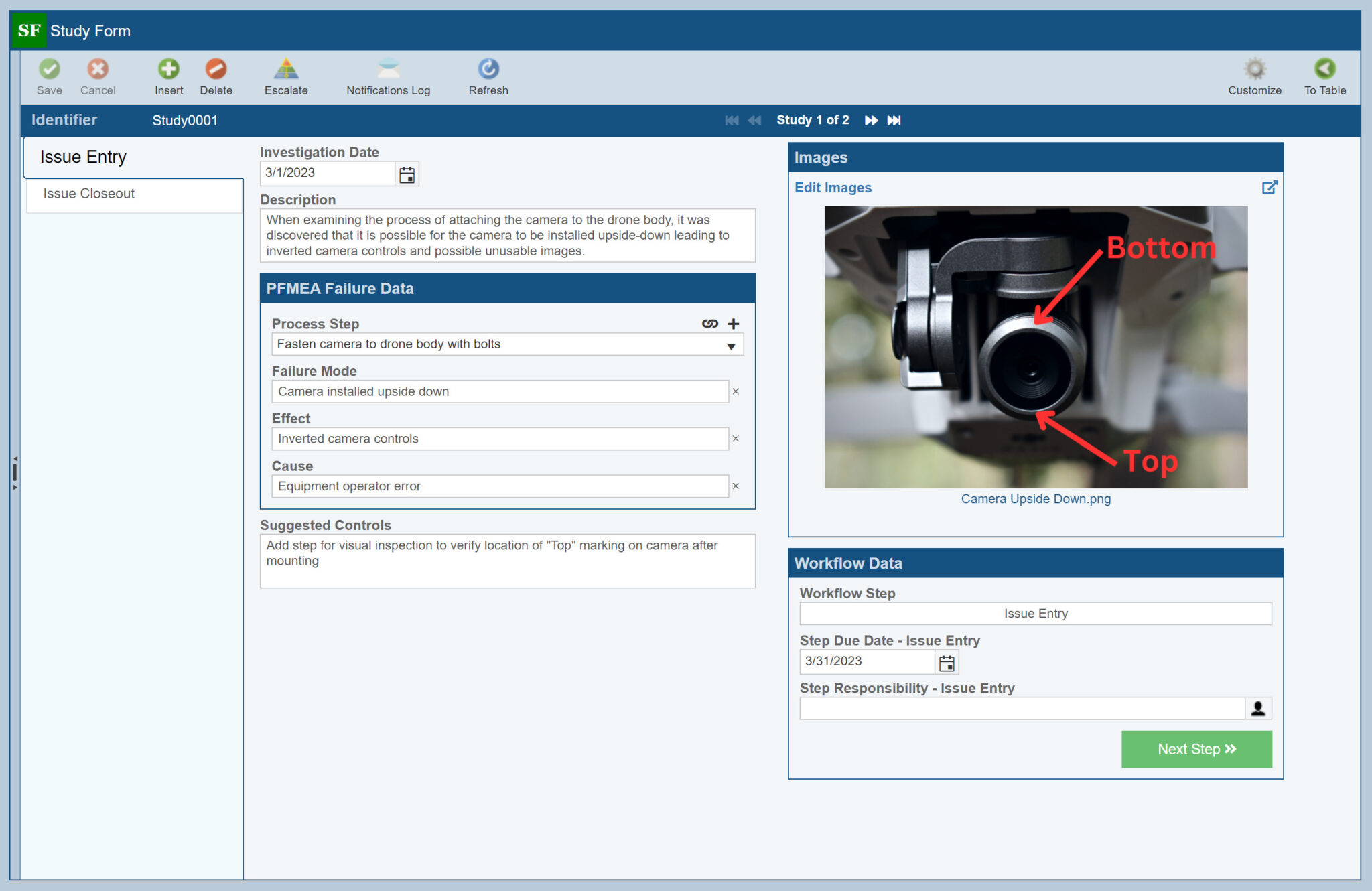Image resolution: width=1372 pixels, height=891 pixels.
Task: Add a new Process Step with plus icon
Action: [733, 324]
